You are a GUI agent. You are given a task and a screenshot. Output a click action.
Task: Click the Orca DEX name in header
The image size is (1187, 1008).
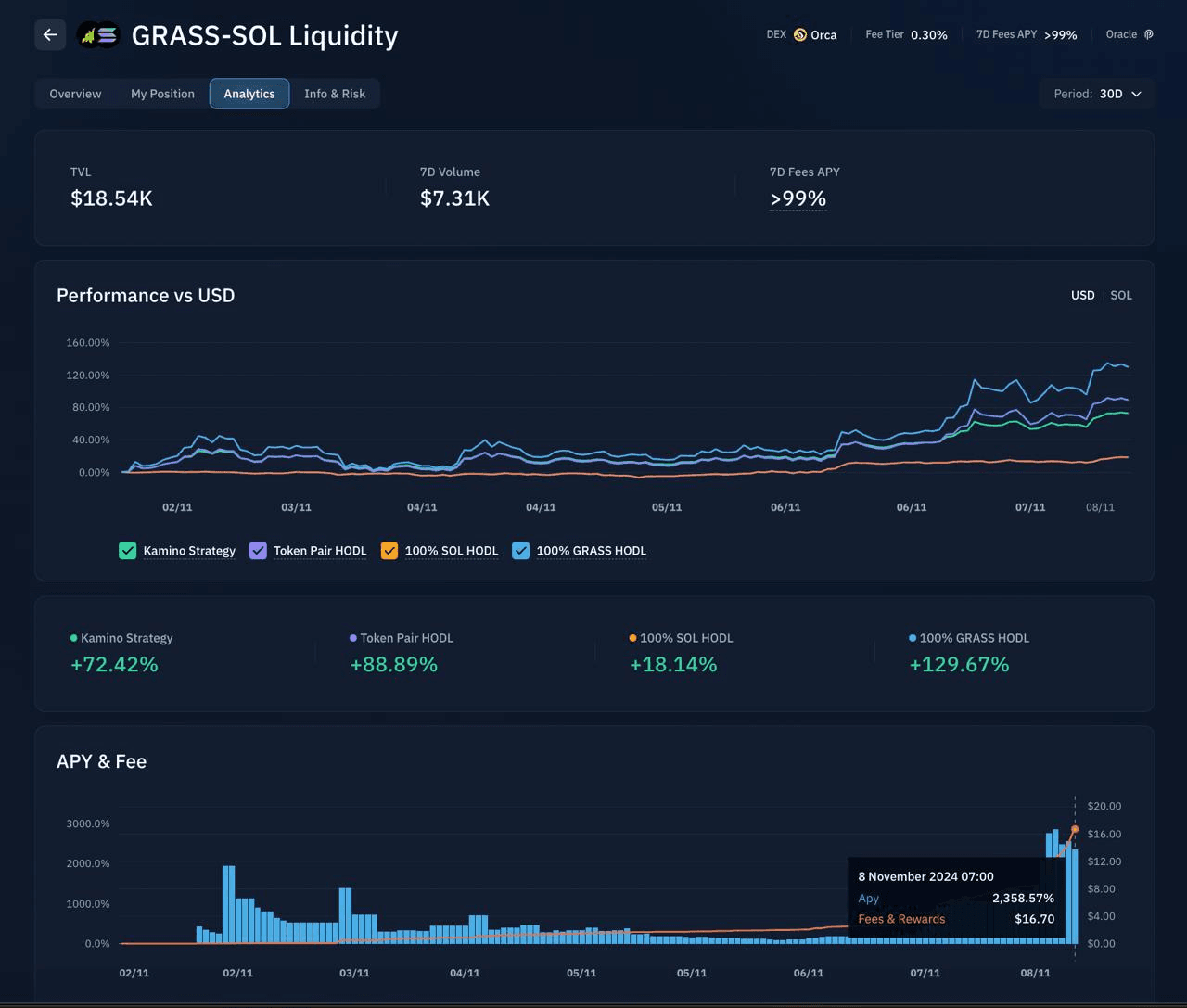pos(823,35)
